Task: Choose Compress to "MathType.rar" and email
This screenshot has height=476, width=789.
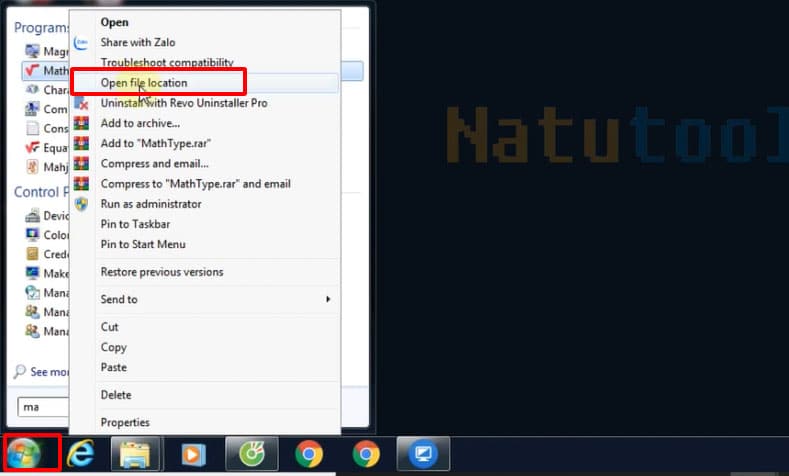Action: click(196, 184)
